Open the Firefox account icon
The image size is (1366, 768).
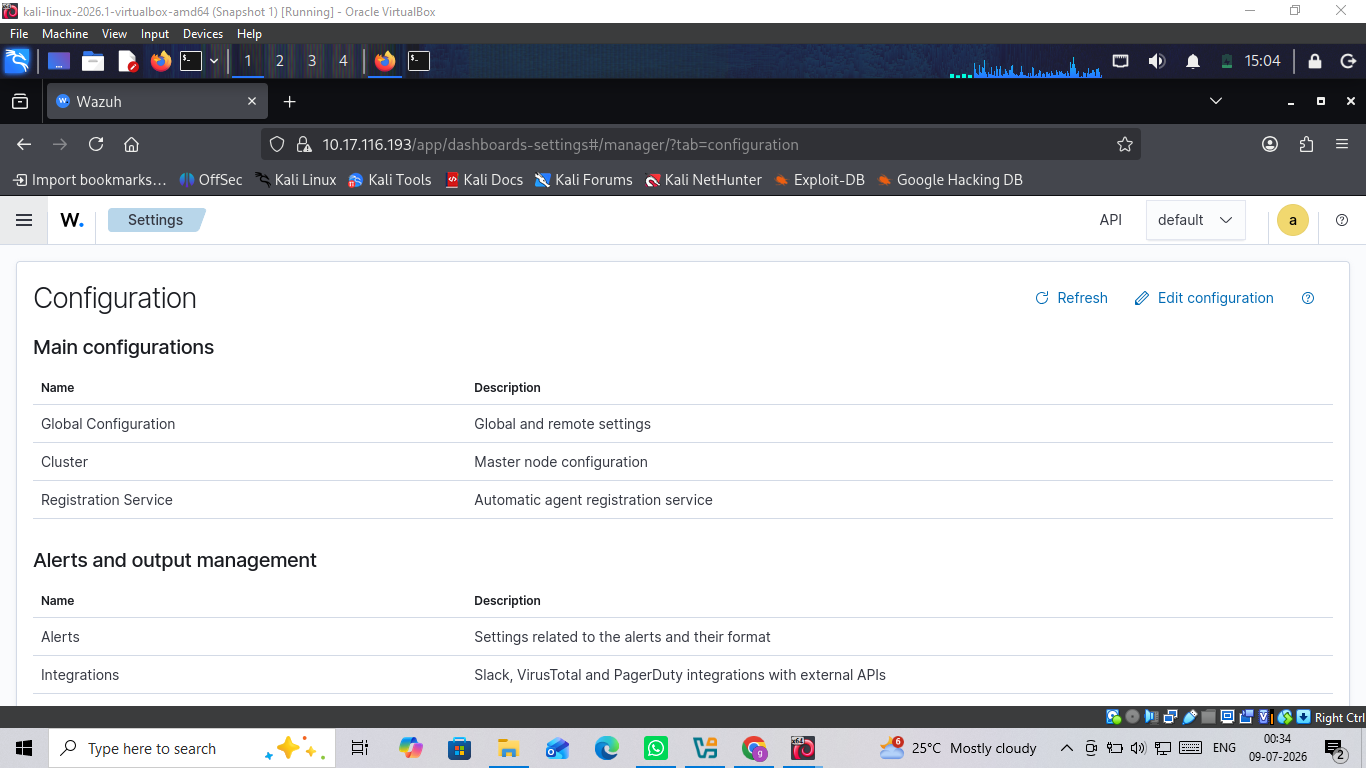coord(1270,144)
